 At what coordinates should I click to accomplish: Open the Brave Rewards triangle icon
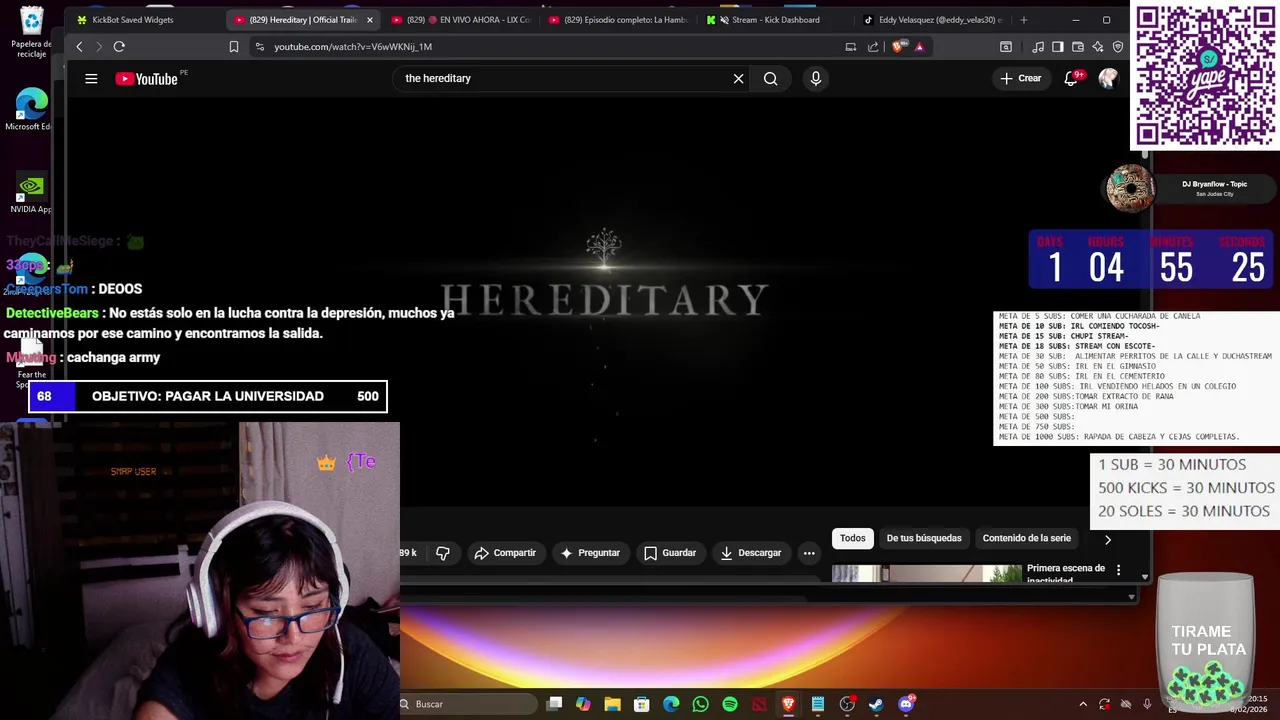[x=919, y=46]
